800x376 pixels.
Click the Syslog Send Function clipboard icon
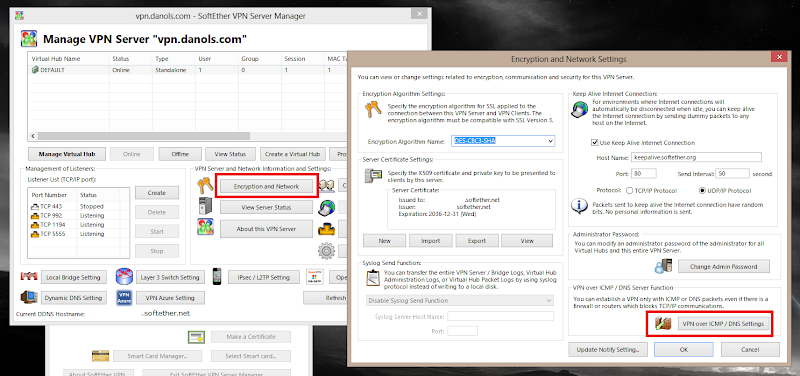373,278
